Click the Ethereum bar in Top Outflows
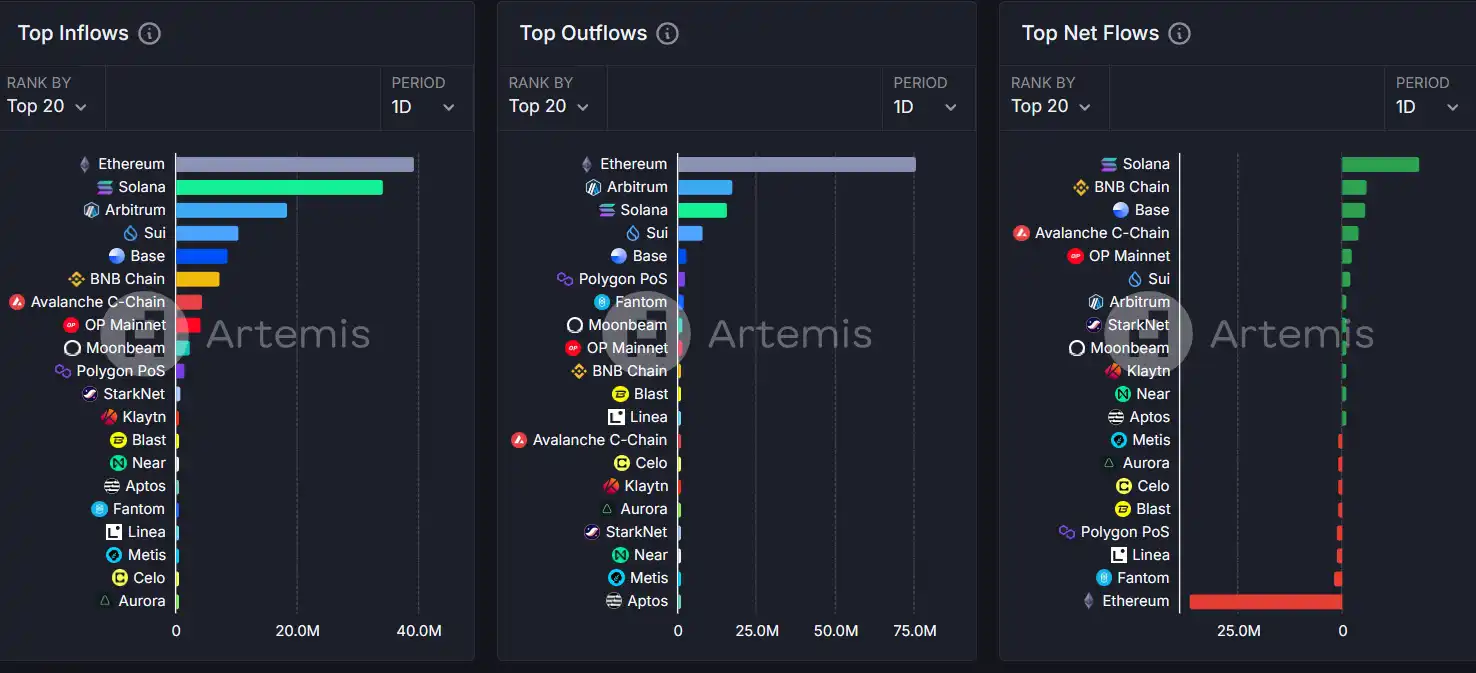The height and width of the screenshot is (673, 1476). pyautogui.click(x=796, y=164)
